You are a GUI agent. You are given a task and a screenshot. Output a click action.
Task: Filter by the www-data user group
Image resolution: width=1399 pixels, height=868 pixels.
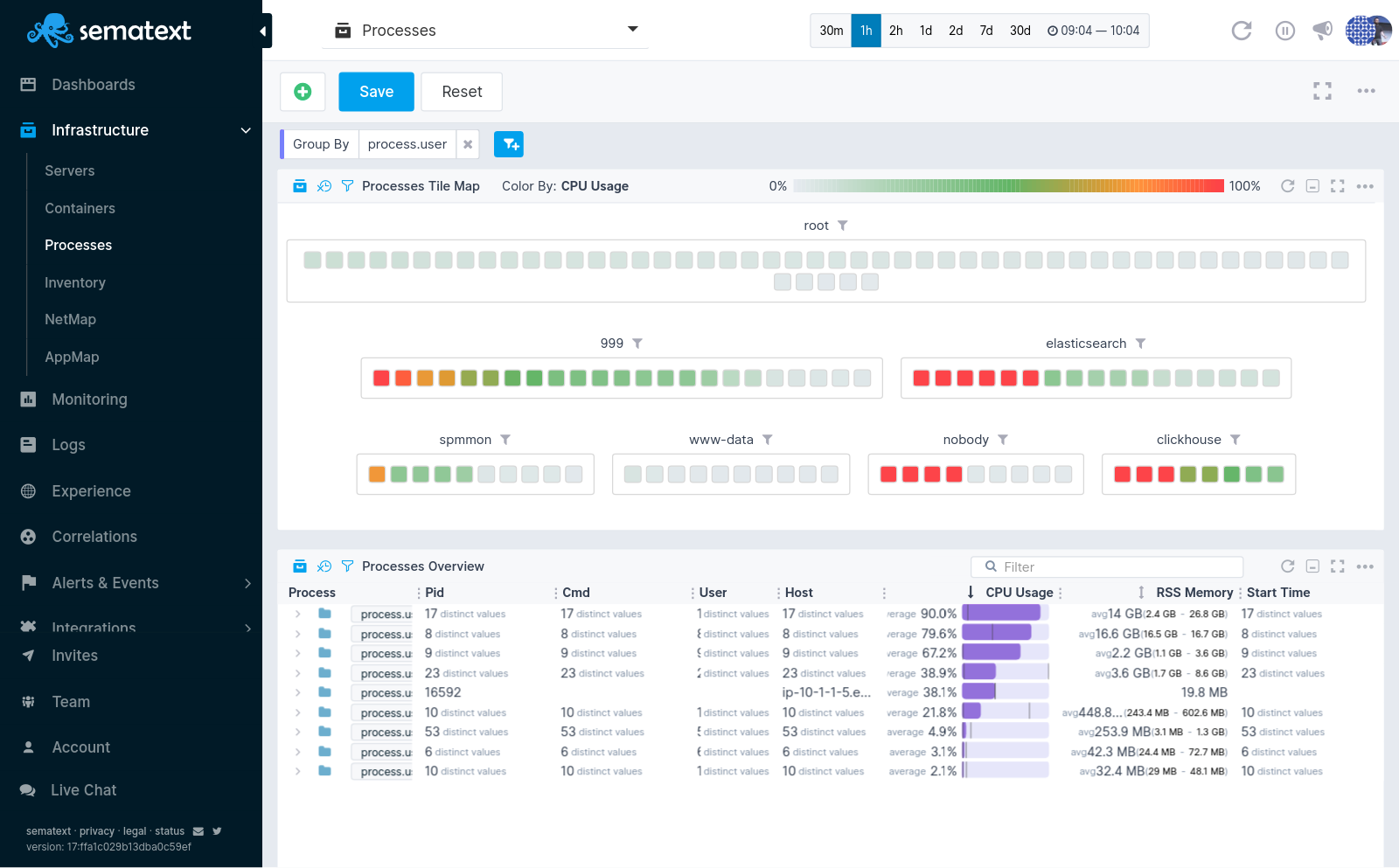point(767,440)
